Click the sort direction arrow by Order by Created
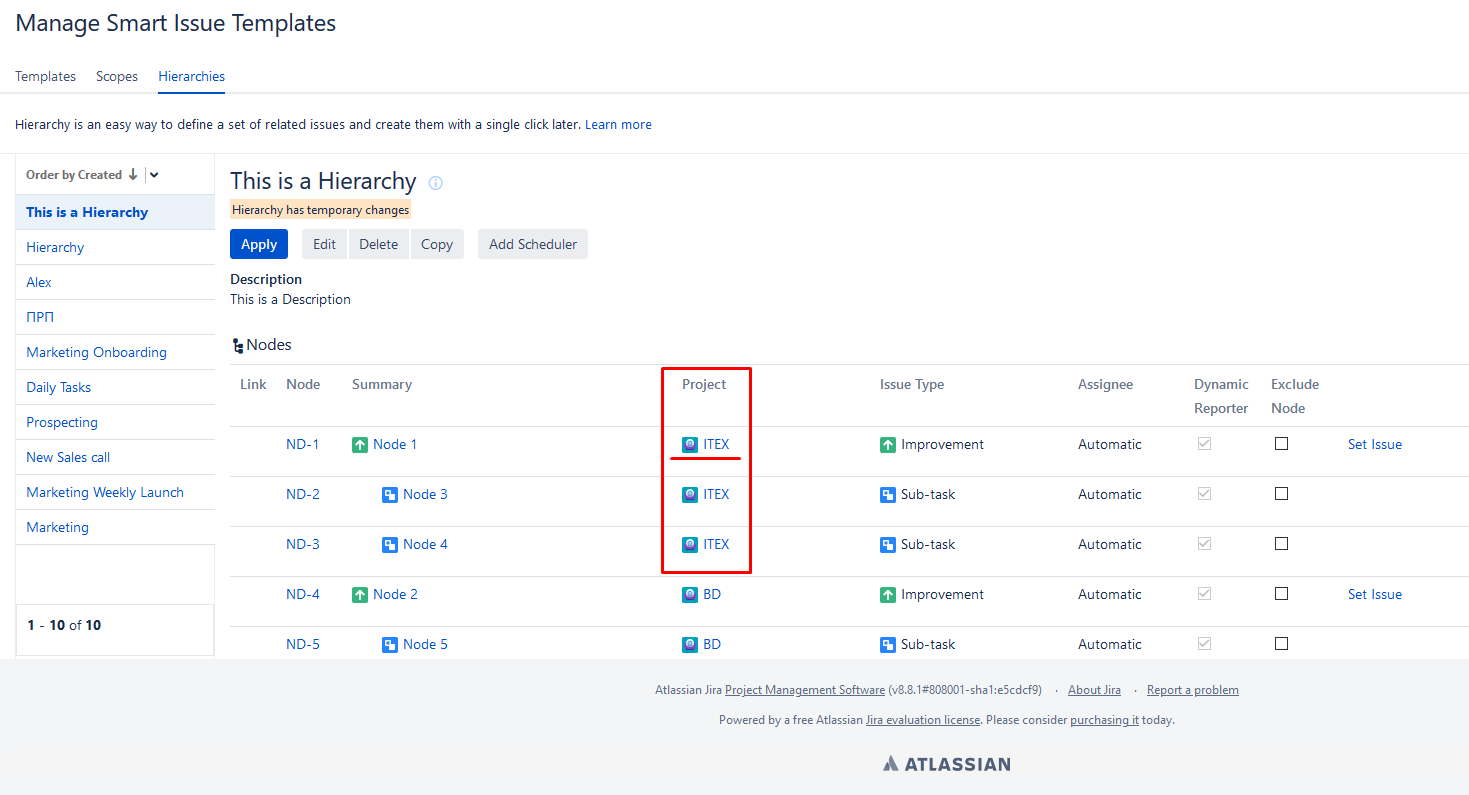The image size is (1469, 795). 133,175
